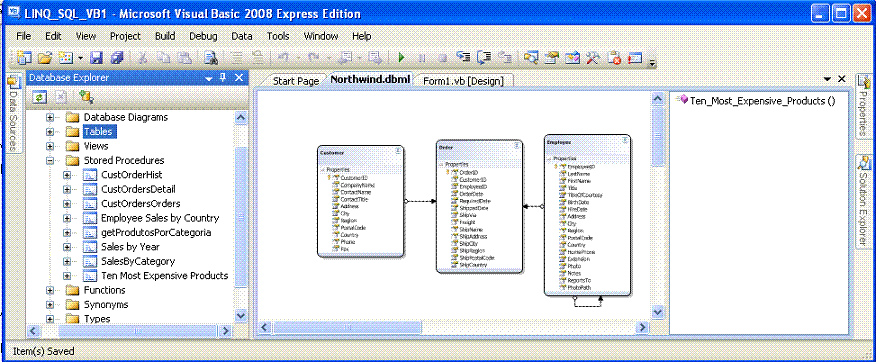The height and width of the screenshot is (362, 876).
Task: Save the file with floppy disk icon
Action: click(x=96, y=57)
